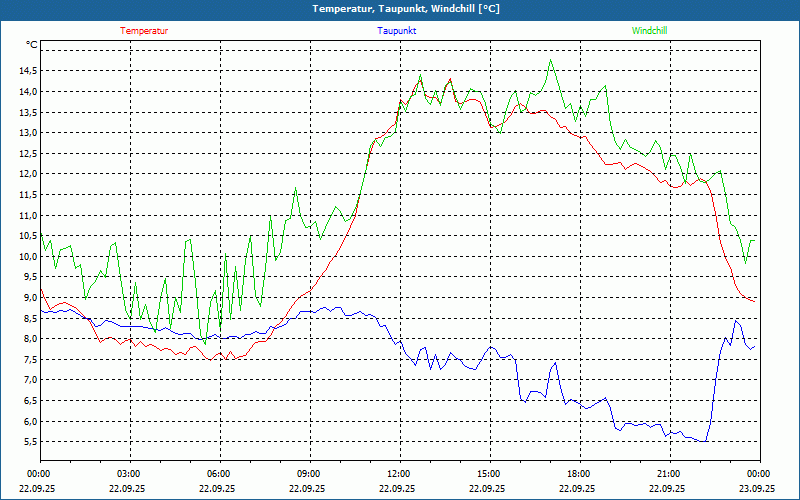Click the 09:00 time axis label
800x500 pixels.
coord(309,474)
